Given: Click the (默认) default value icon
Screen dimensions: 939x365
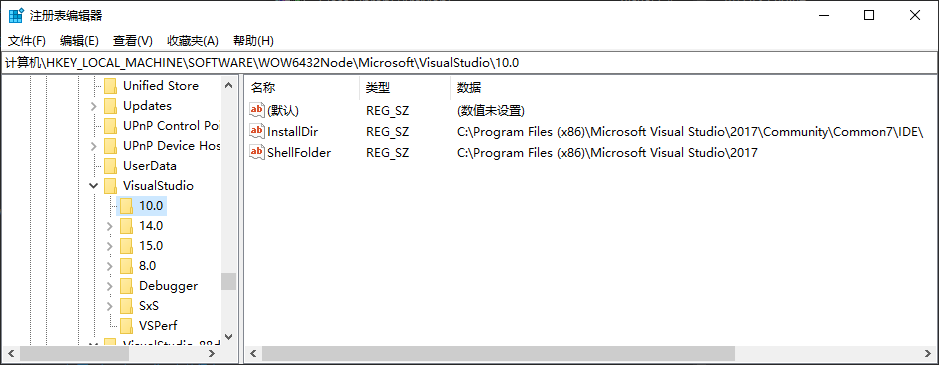Looking at the screenshot, I should click(257, 110).
